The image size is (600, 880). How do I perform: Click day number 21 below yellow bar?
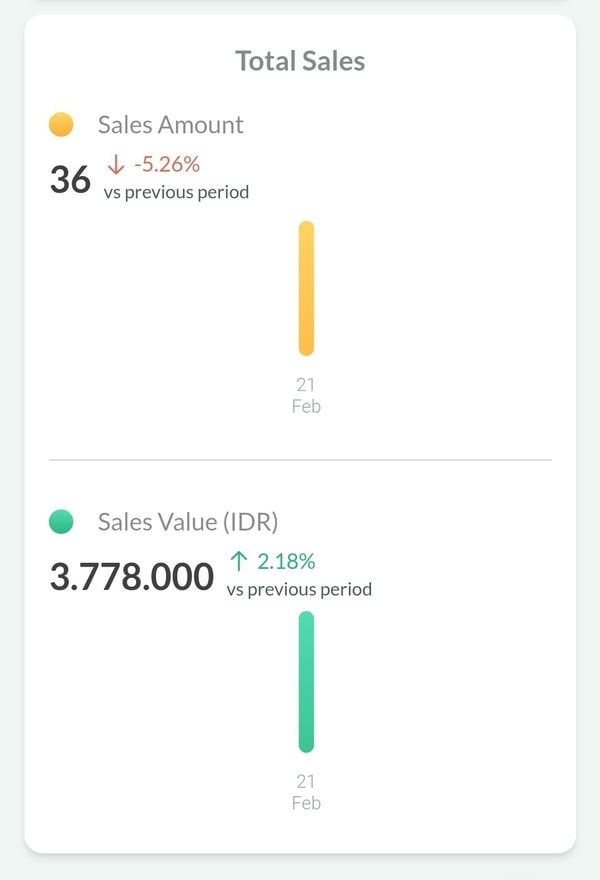[306, 385]
